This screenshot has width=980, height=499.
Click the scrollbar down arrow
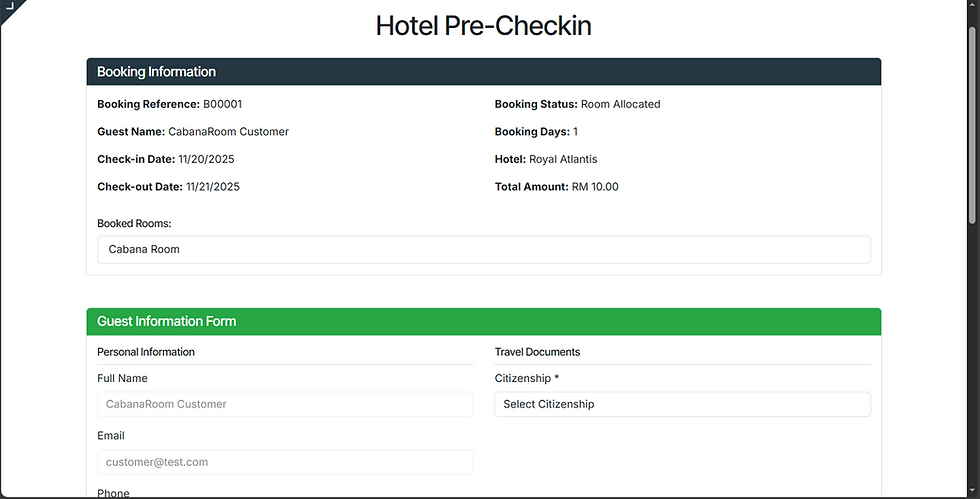click(973, 491)
